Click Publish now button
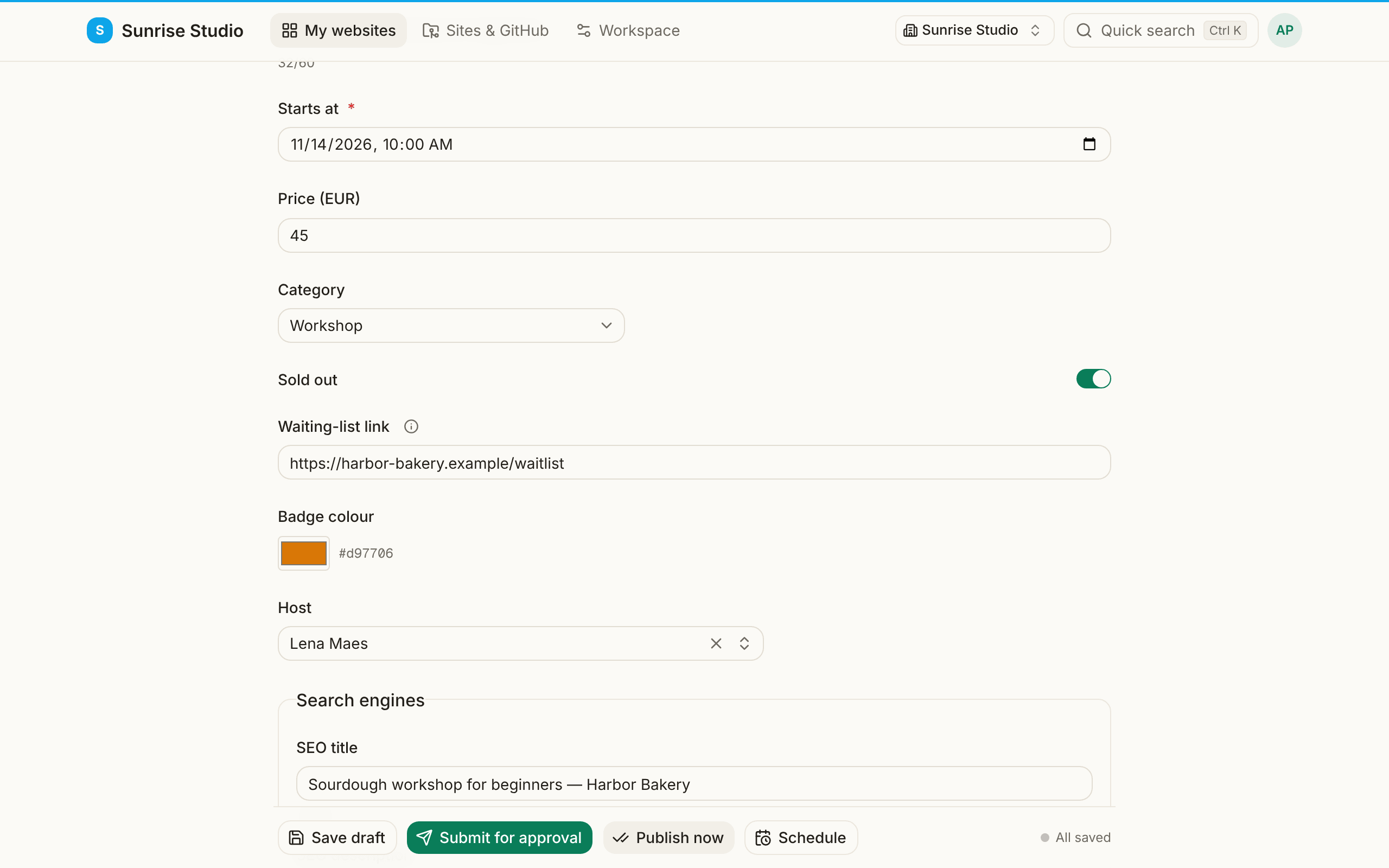1389x868 pixels. coord(668,838)
